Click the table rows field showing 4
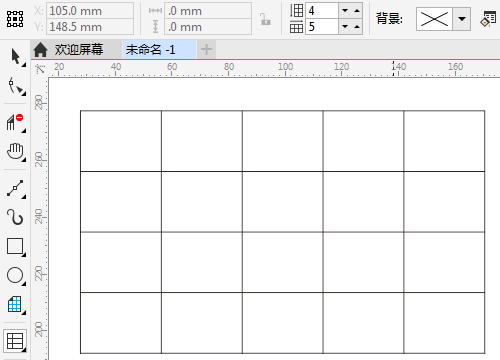The image size is (500, 360). click(x=322, y=11)
